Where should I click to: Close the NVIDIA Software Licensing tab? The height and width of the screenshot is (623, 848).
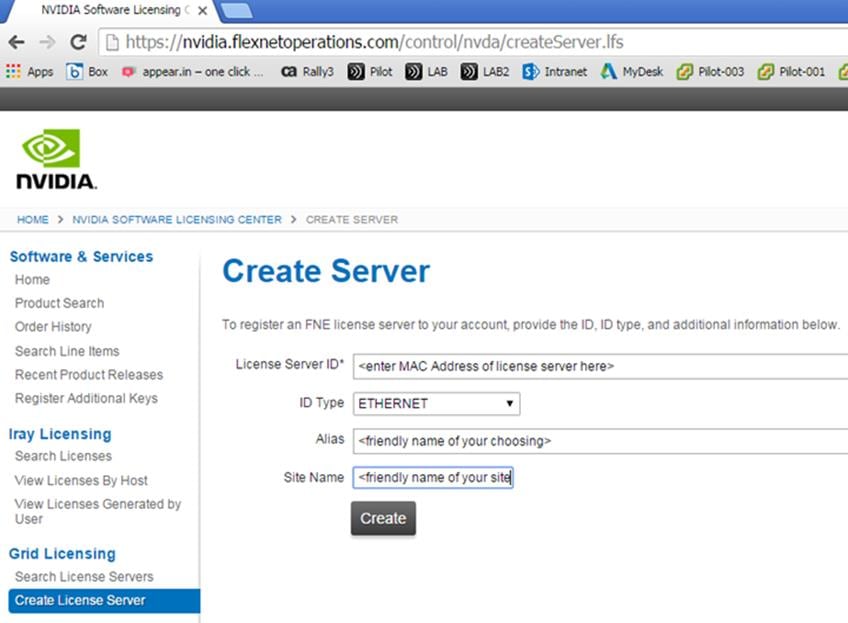tap(202, 11)
